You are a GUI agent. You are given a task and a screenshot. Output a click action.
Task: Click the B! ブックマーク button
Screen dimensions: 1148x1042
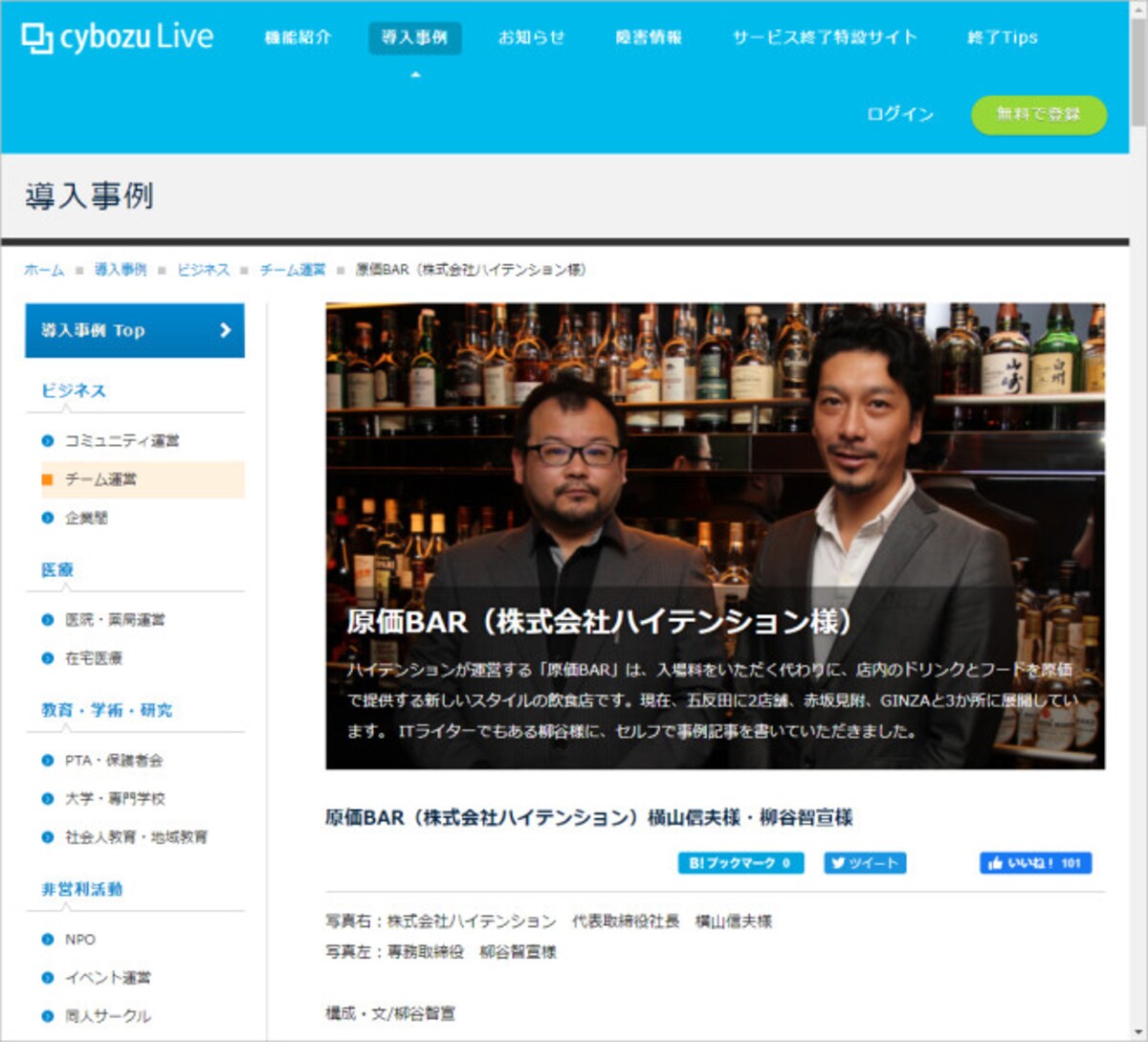[741, 863]
